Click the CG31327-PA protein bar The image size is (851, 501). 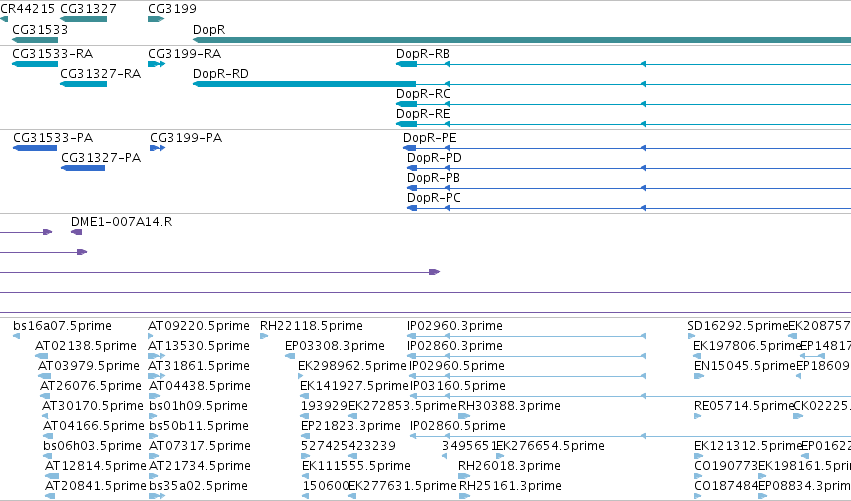[x=83, y=168]
